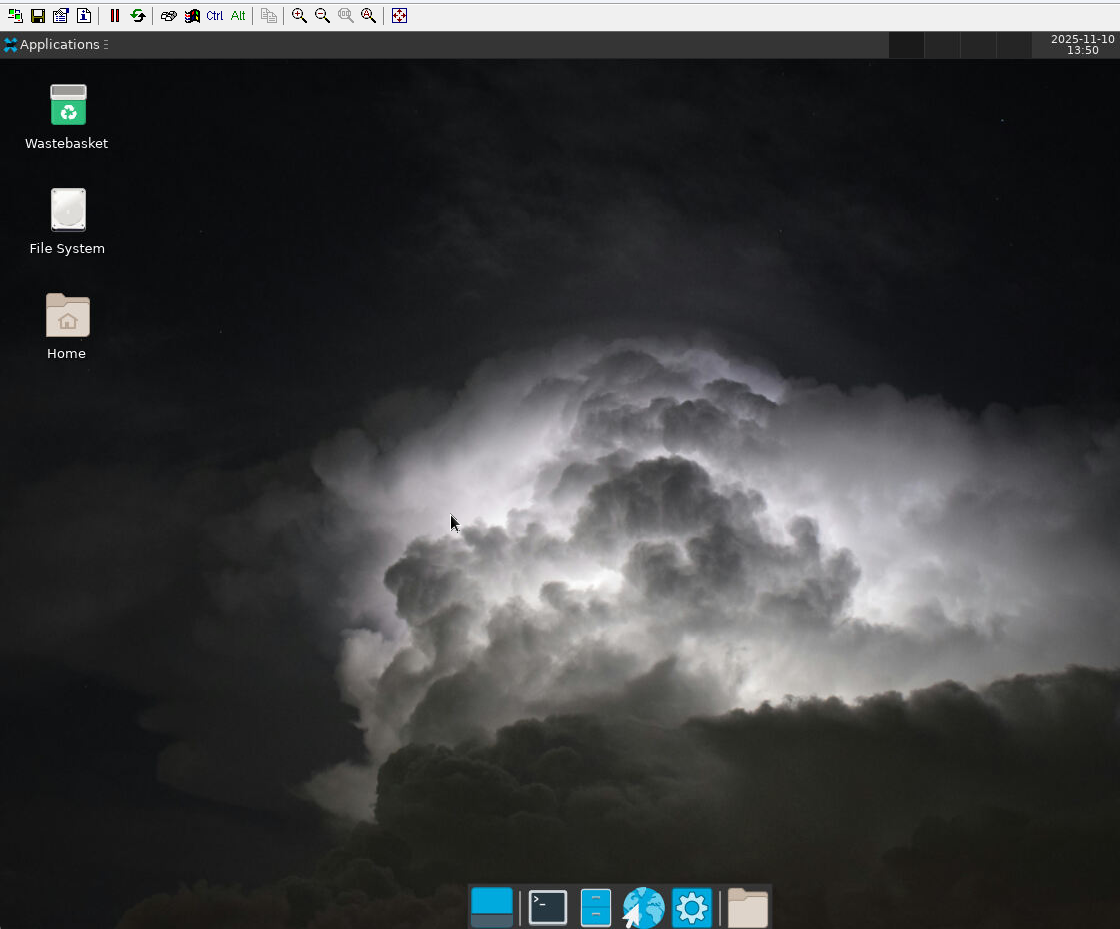
Task: Show connection info from the toolbar
Action: 84,15
